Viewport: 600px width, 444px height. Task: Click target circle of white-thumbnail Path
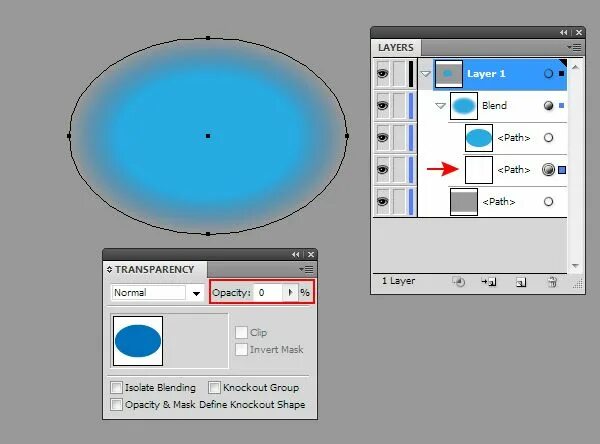click(548, 170)
